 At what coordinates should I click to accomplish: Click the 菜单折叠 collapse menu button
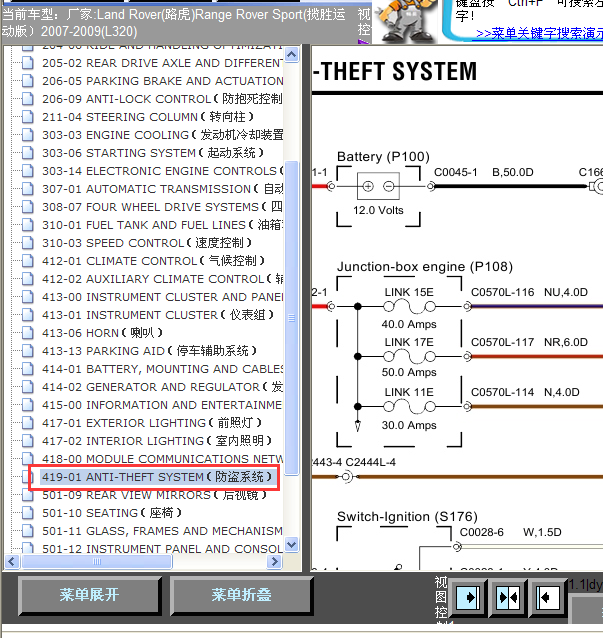pos(241,595)
